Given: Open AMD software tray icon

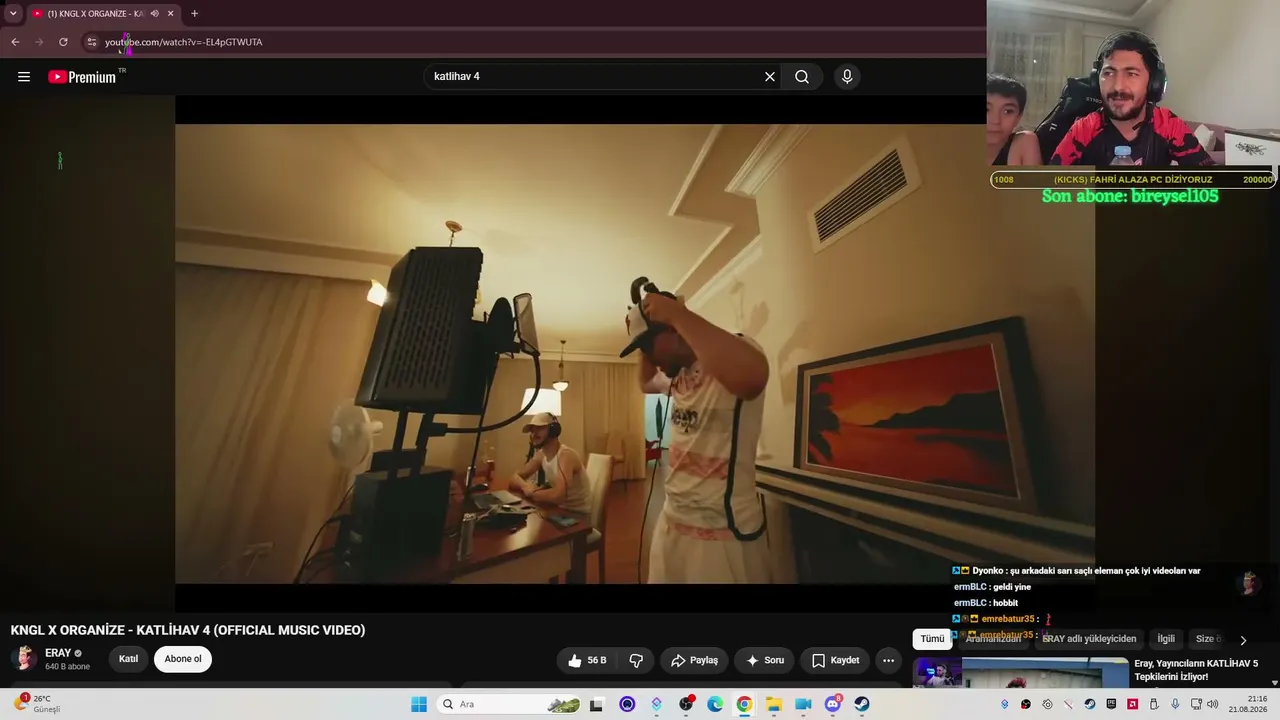Looking at the screenshot, I should [x=1132, y=704].
